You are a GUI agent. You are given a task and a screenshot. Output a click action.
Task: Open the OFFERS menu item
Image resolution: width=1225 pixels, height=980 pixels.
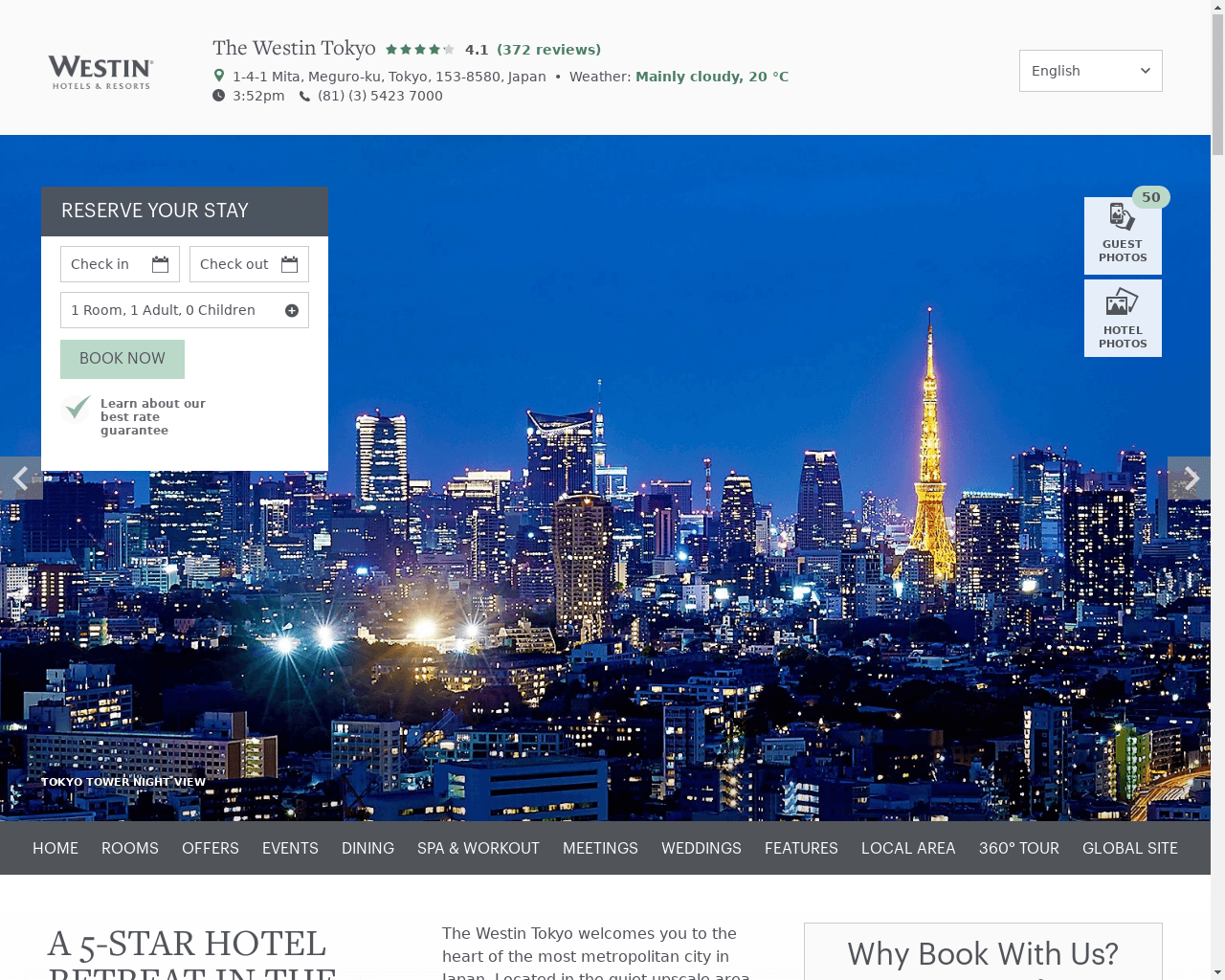click(x=211, y=848)
